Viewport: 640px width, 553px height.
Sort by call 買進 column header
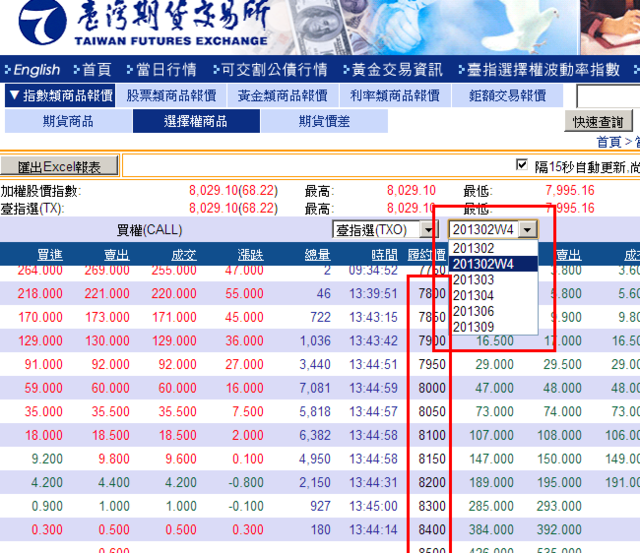click(x=50, y=255)
